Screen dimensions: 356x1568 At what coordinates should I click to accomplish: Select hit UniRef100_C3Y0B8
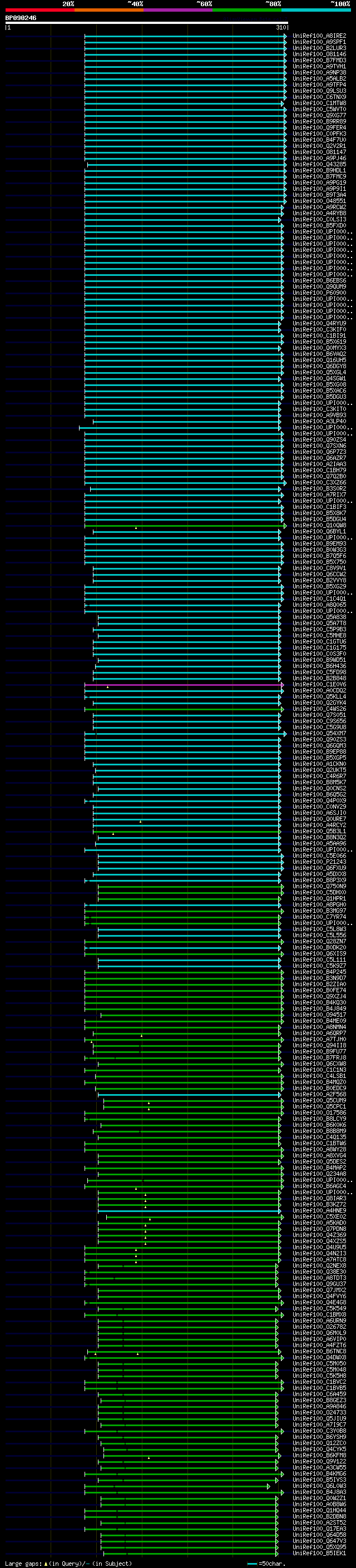(x=319, y=1432)
